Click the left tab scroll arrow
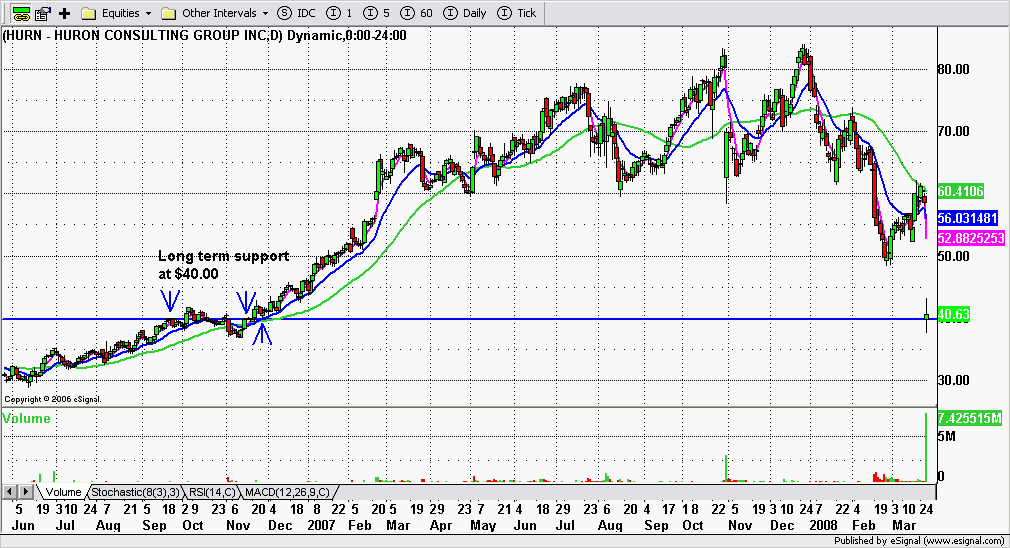 point(10,492)
